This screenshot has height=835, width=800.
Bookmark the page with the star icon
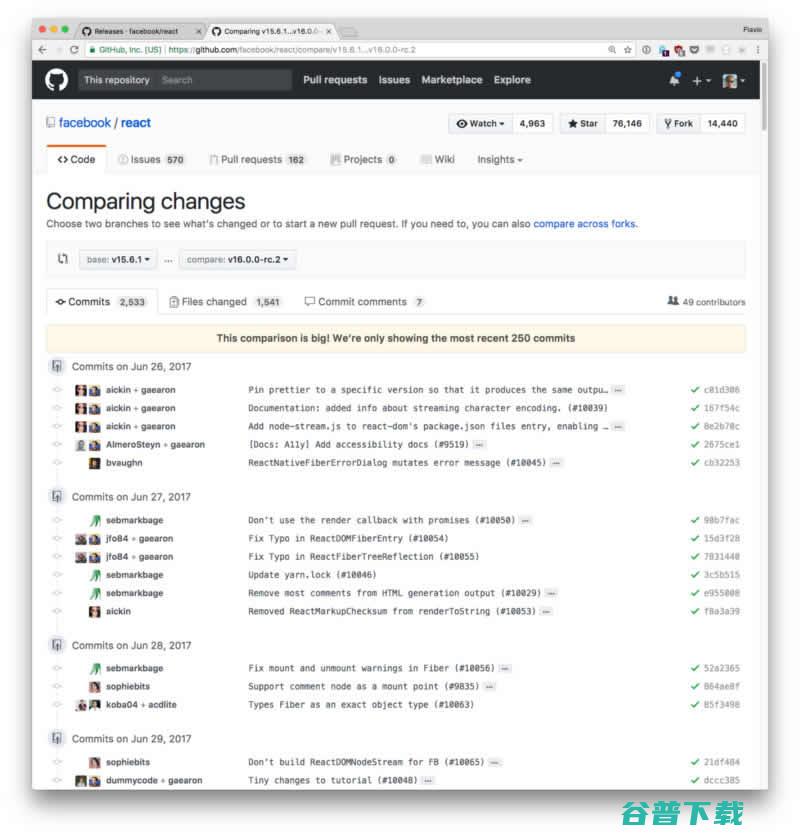pos(627,50)
